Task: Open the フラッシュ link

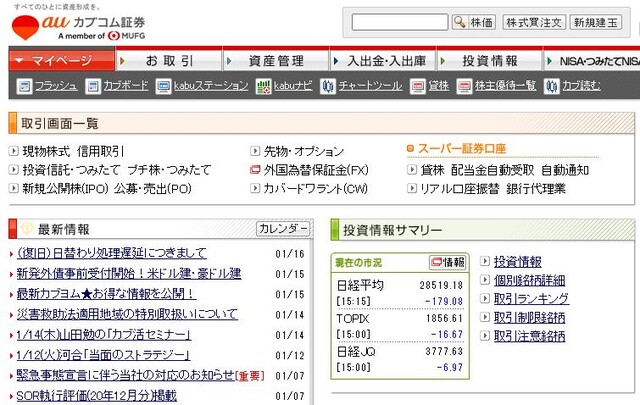Action: [56, 86]
